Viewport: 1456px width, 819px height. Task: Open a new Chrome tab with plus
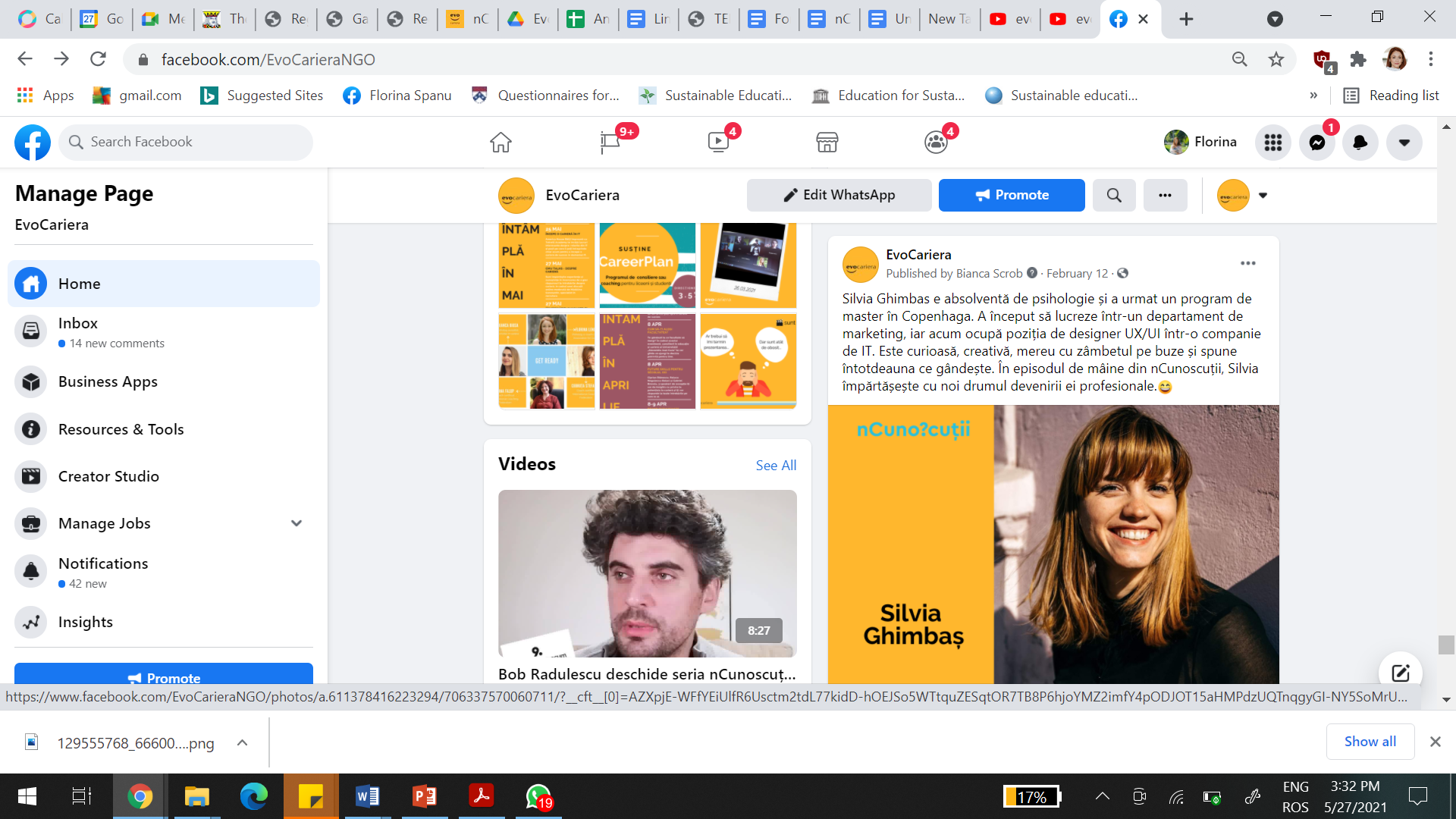click(x=1187, y=19)
